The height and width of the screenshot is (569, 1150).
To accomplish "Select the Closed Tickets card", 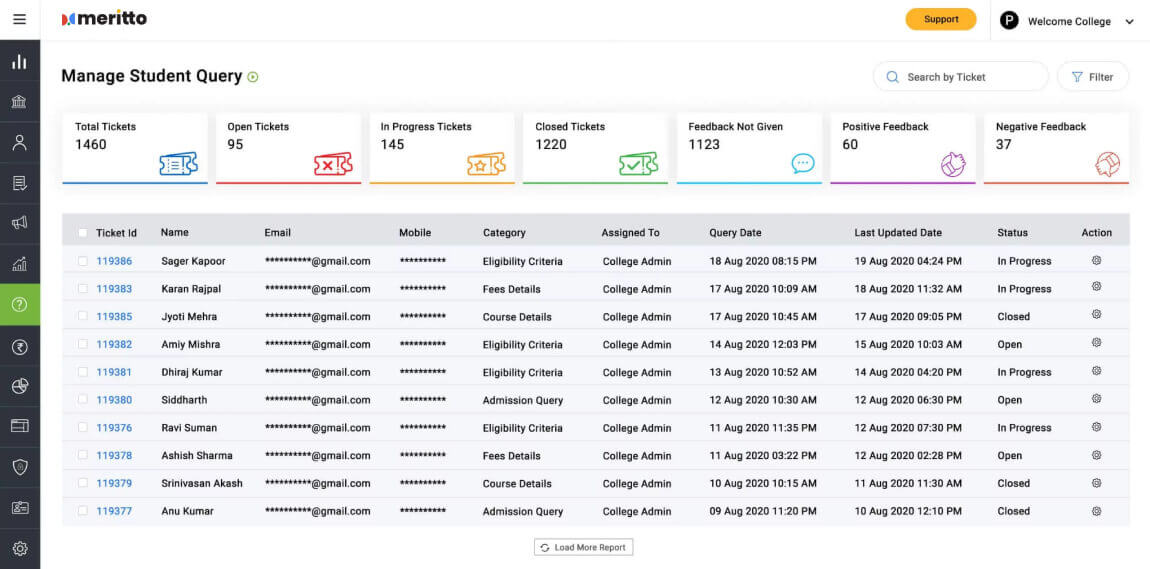I will click(x=595, y=148).
